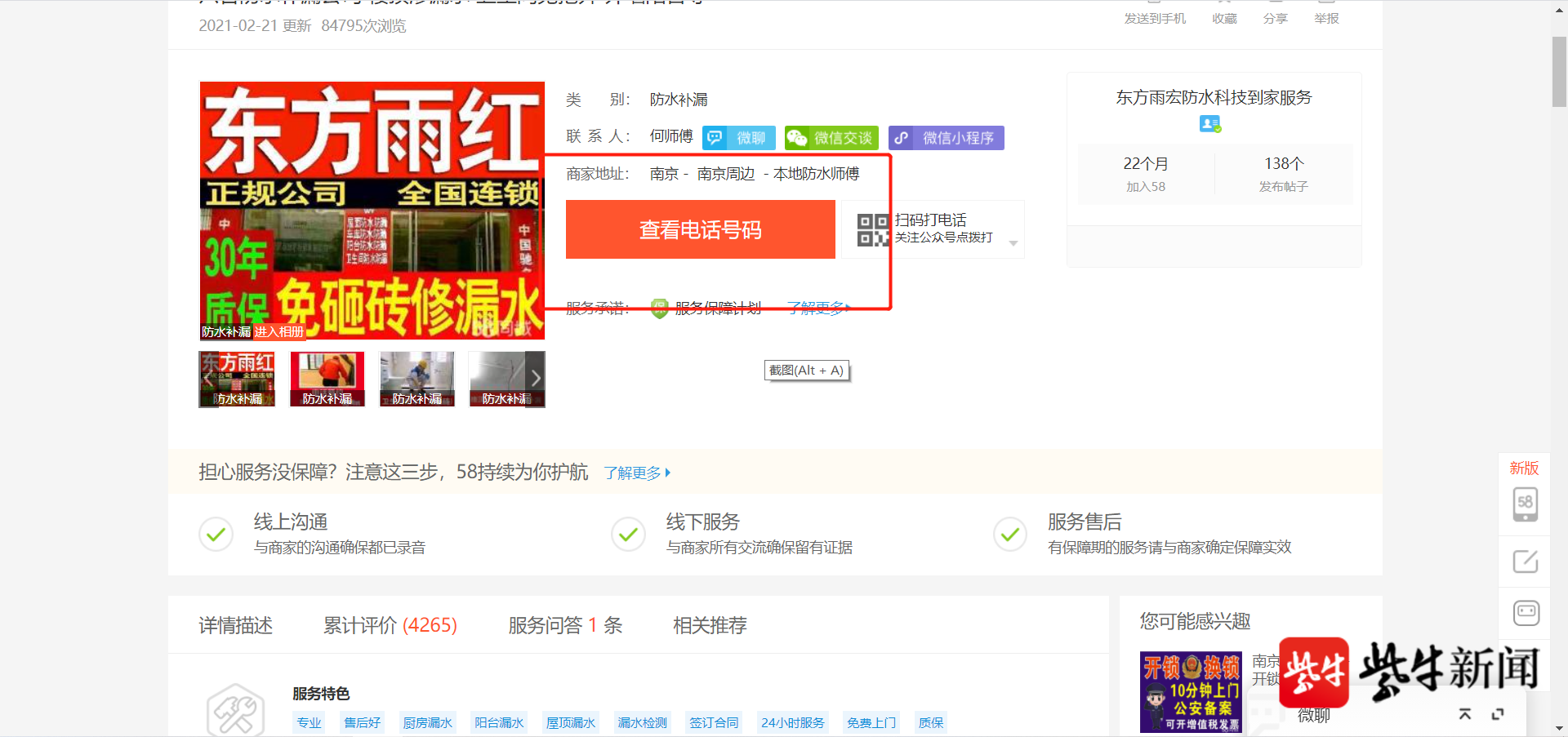The image size is (1568, 737).
Task: Click the edit/feedback pencil icon in sidebar
Action: [x=1525, y=562]
